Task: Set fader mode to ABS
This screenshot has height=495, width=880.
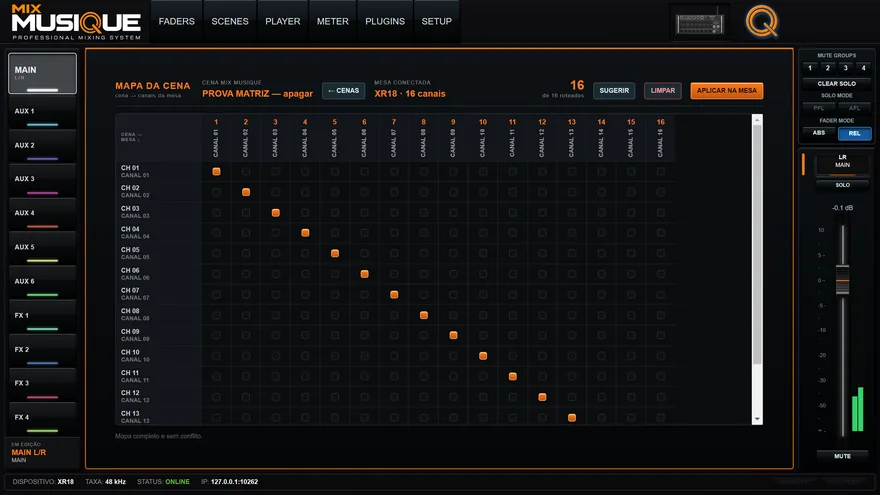Action: coord(819,133)
